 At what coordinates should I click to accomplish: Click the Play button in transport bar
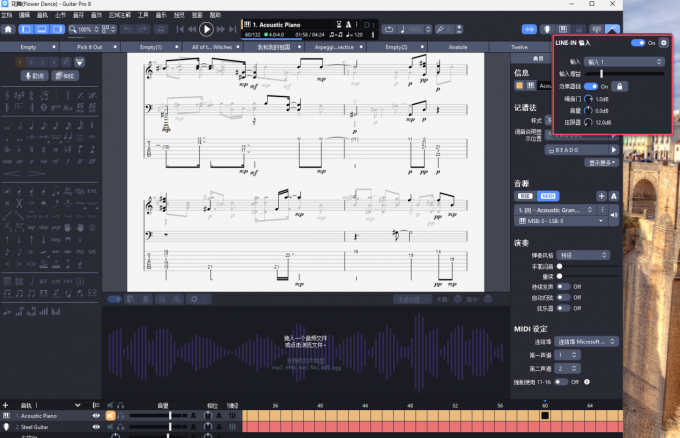coord(207,29)
